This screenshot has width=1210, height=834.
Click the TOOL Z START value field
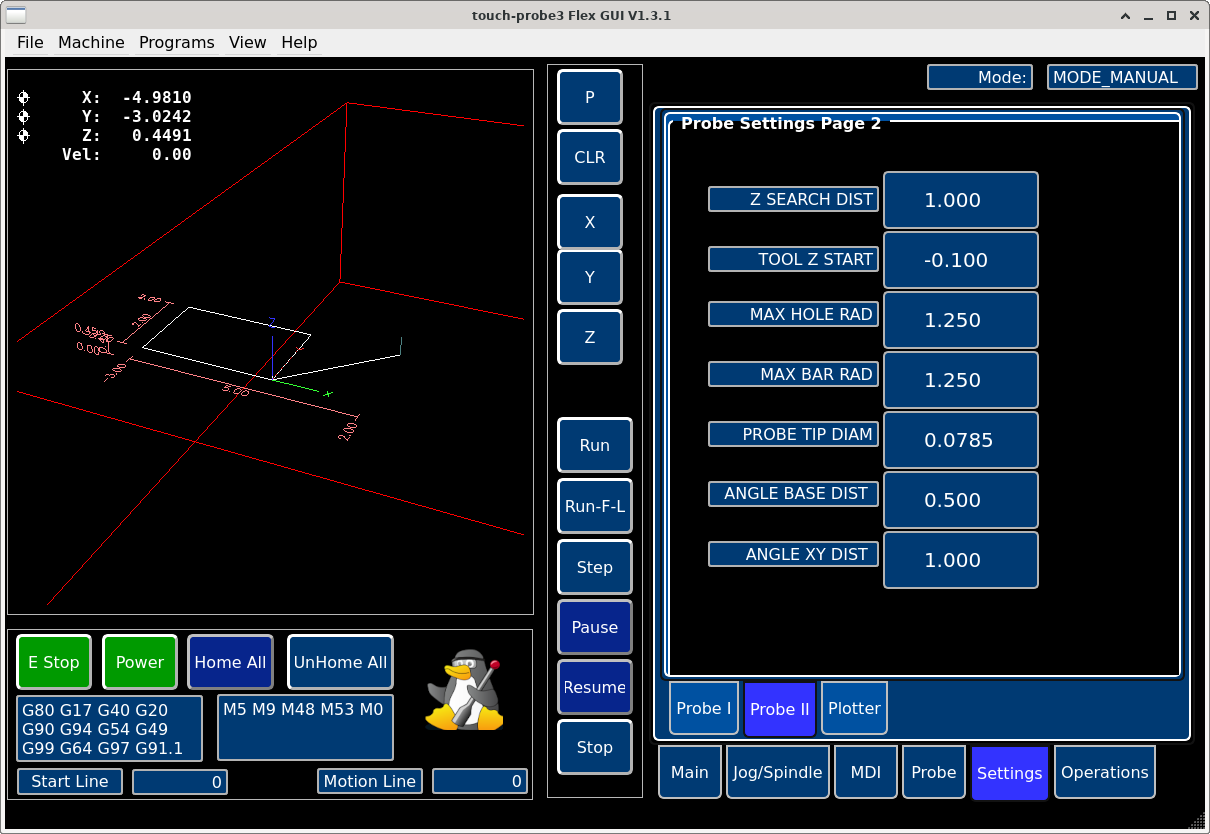pos(960,260)
